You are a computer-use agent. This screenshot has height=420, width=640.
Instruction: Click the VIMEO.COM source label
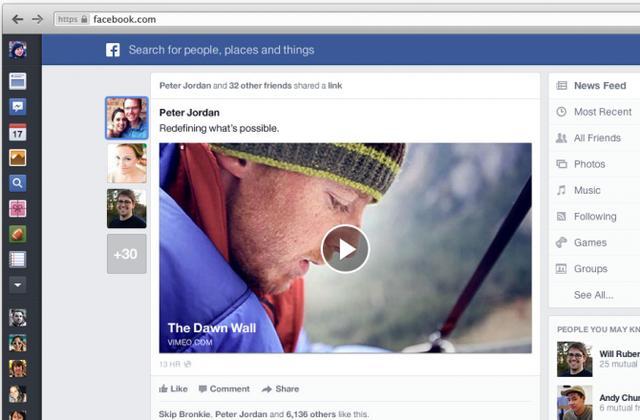tap(190, 342)
